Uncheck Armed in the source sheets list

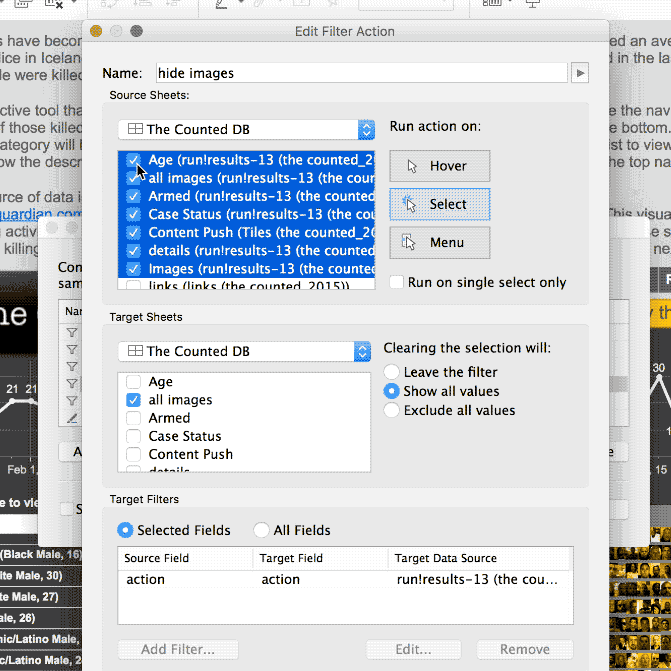click(134, 196)
